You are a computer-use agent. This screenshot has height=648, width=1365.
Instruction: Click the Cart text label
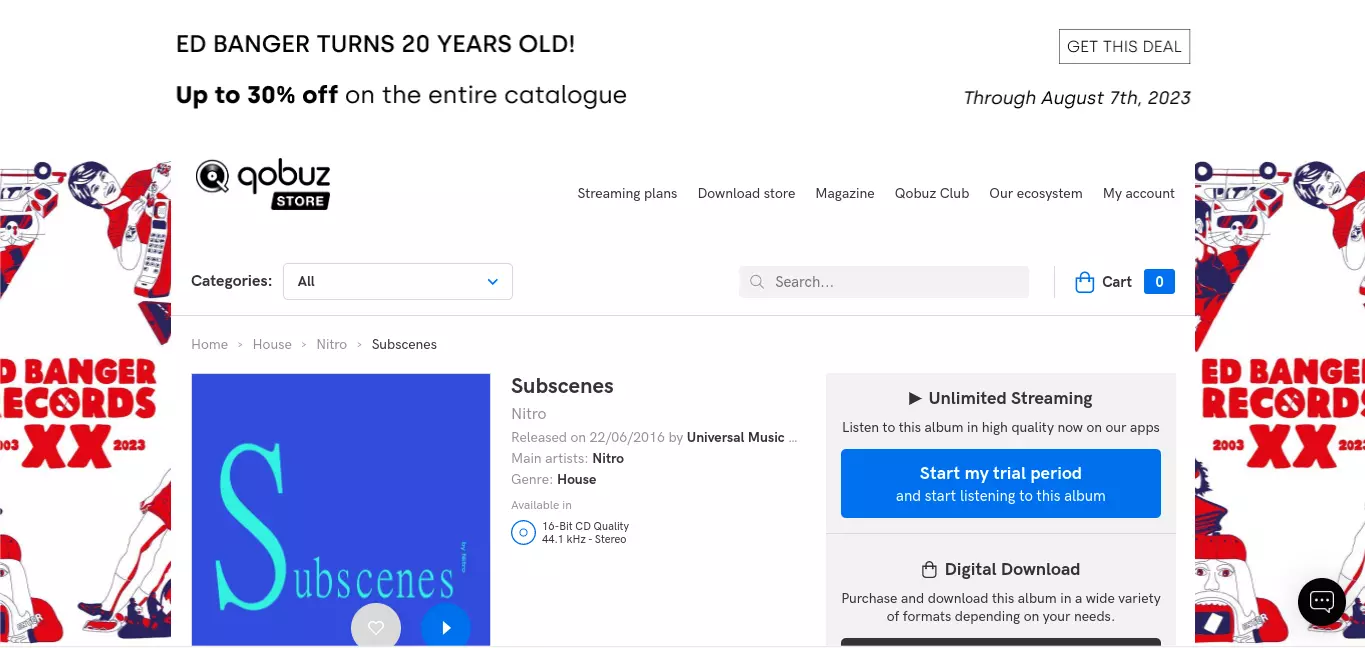pos(1117,282)
